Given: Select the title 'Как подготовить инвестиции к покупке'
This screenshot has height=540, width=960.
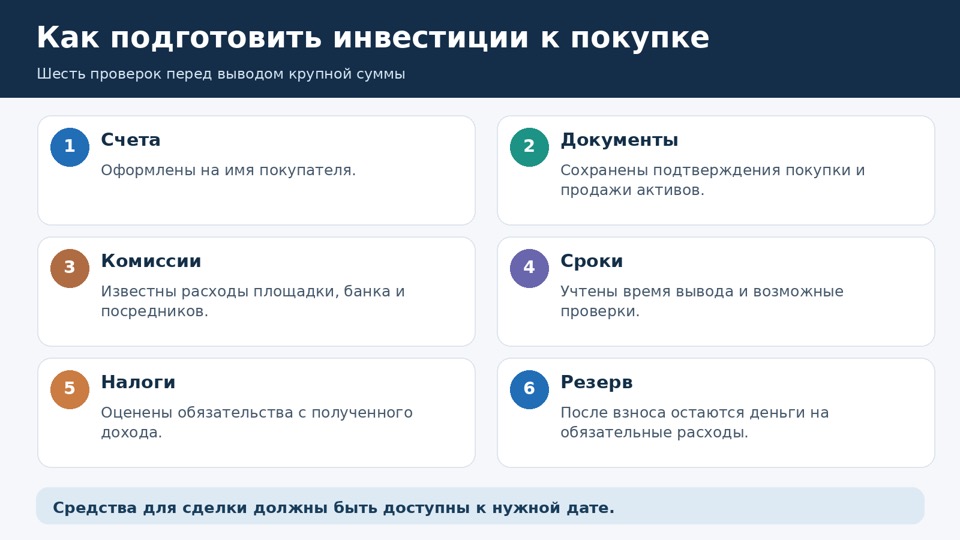Looking at the screenshot, I should coord(373,37).
